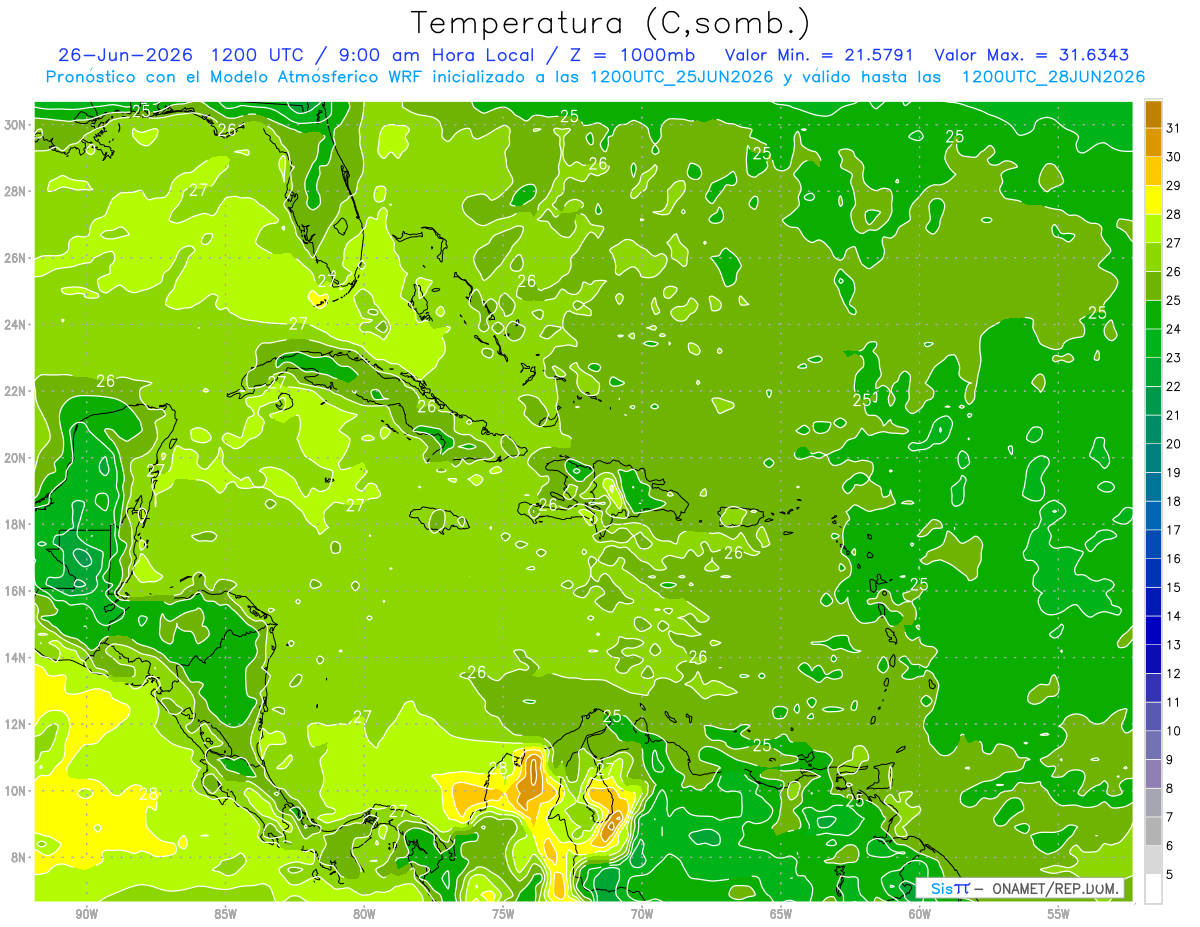Viewport: 1200px width, 927px height.
Task: Click the '75W' longitude axis label
Action: coord(503,914)
